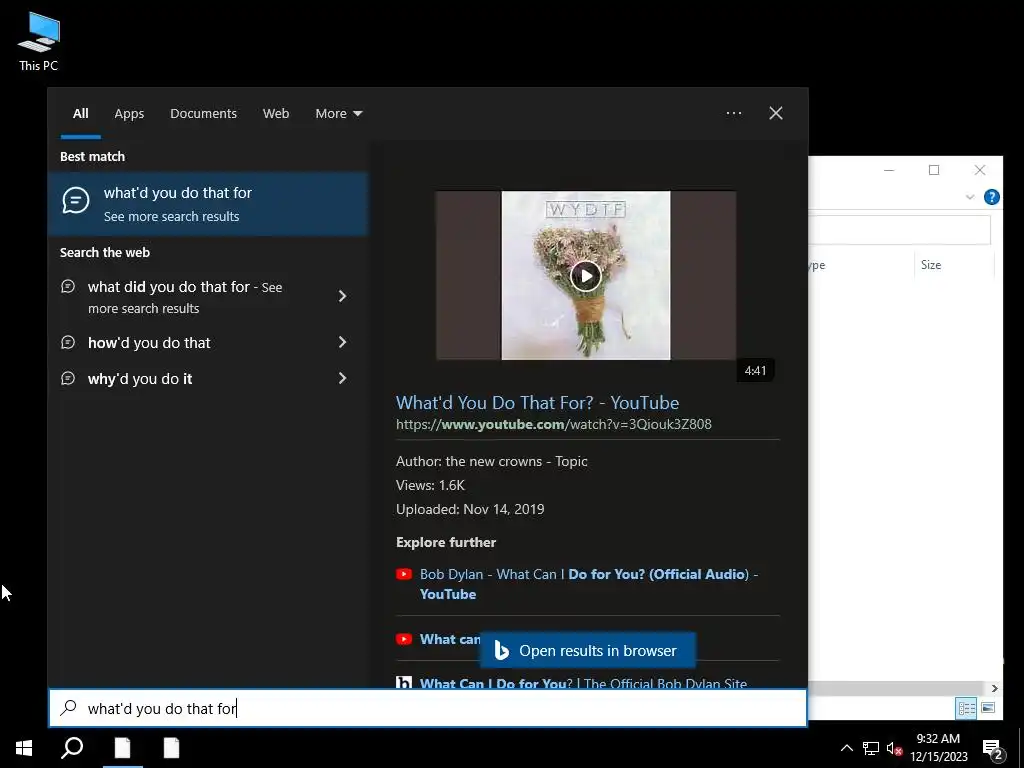Click YouTube icon beside 'What can' link

[404, 639]
